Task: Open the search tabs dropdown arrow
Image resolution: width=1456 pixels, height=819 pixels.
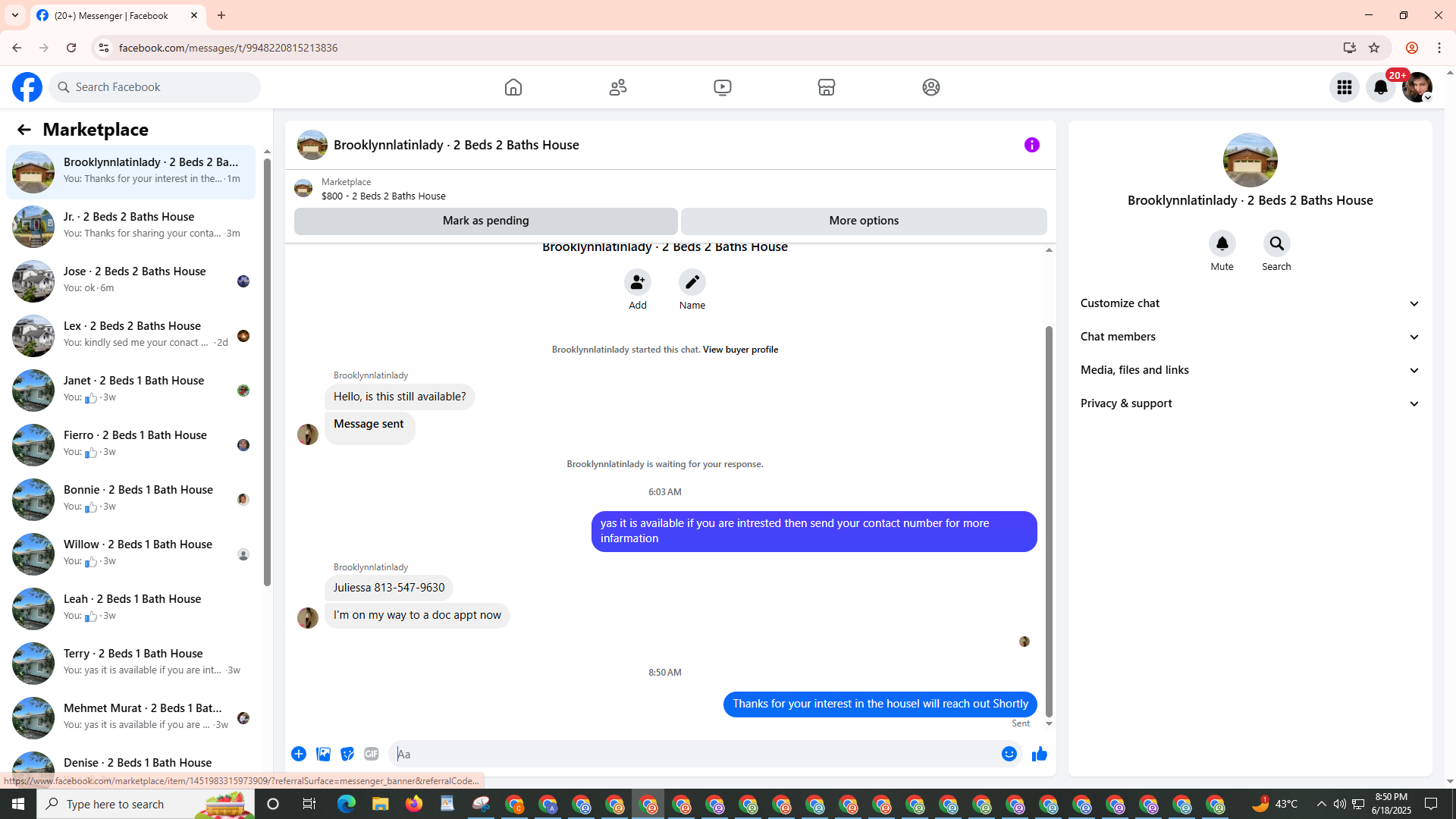Action: (x=15, y=15)
